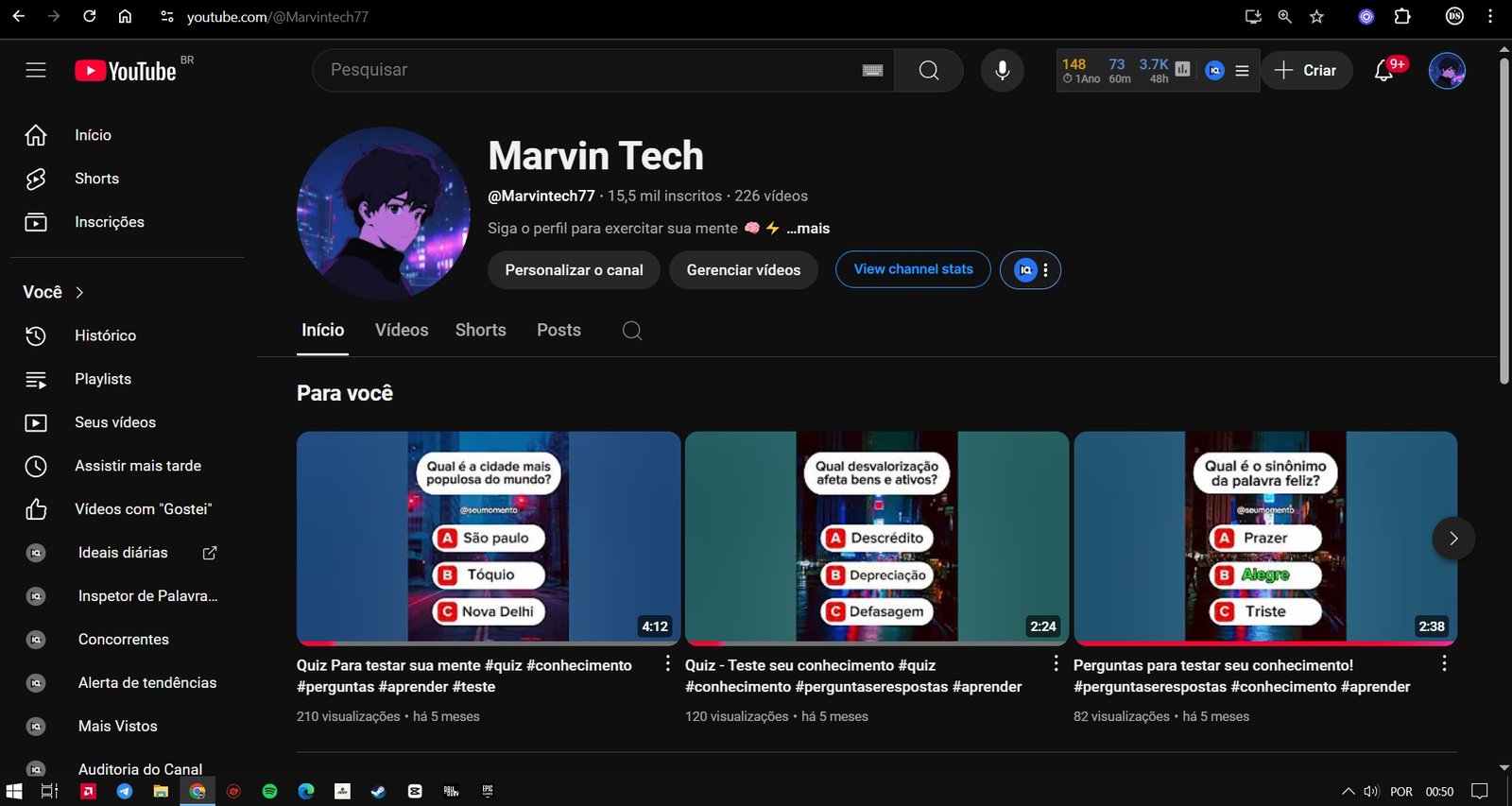The height and width of the screenshot is (806, 1512).
Task: Search within channel using magnifier icon
Action: point(632,331)
